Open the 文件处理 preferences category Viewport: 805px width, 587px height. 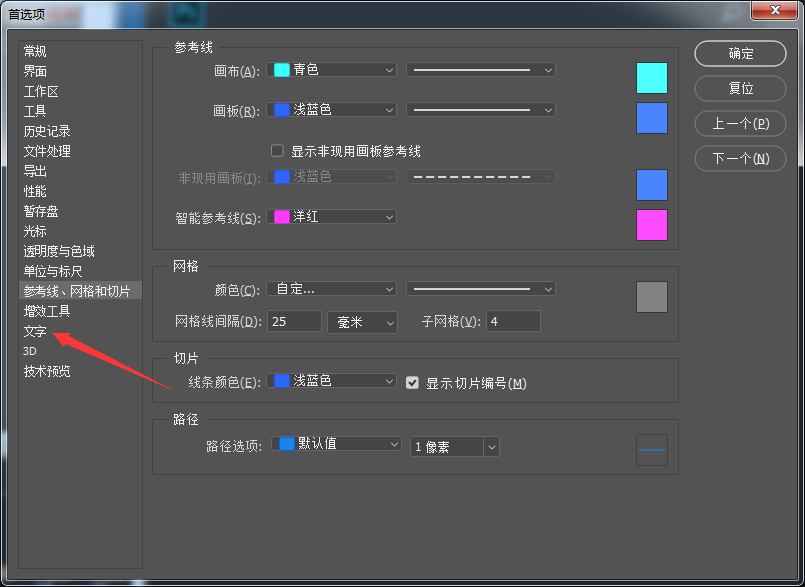(47, 152)
